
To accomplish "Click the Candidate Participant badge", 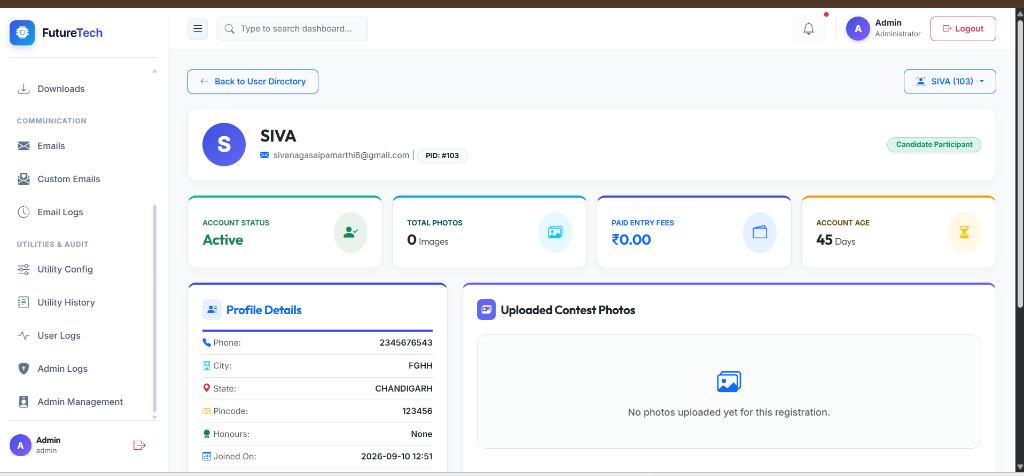I will (934, 144).
